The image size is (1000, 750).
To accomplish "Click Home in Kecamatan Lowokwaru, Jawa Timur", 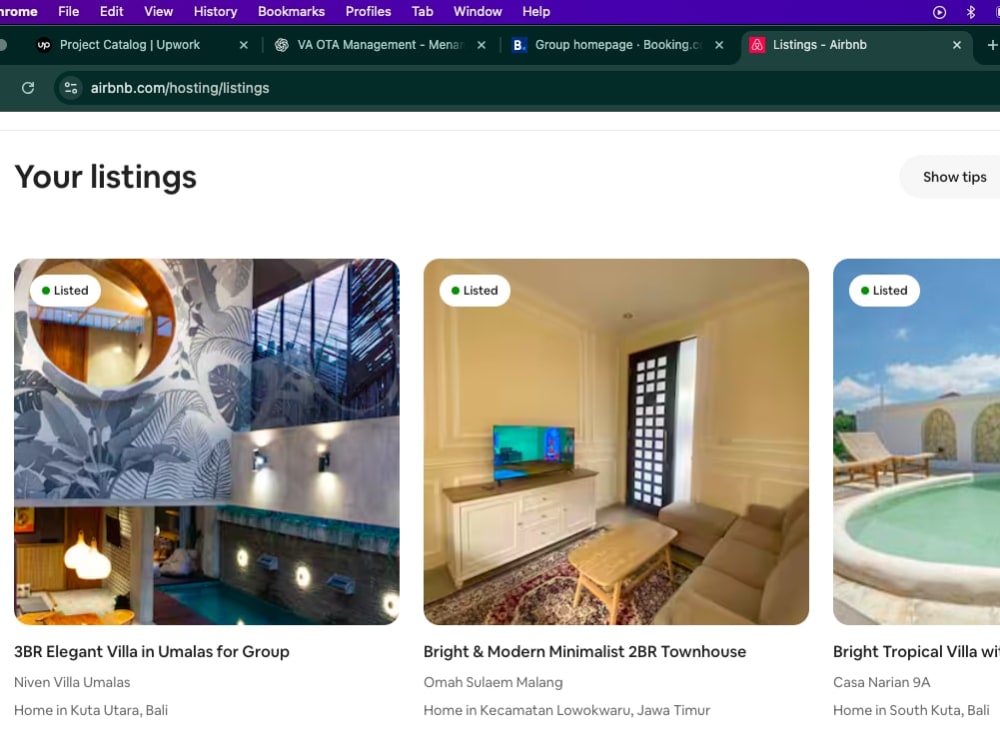I will 567,710.
